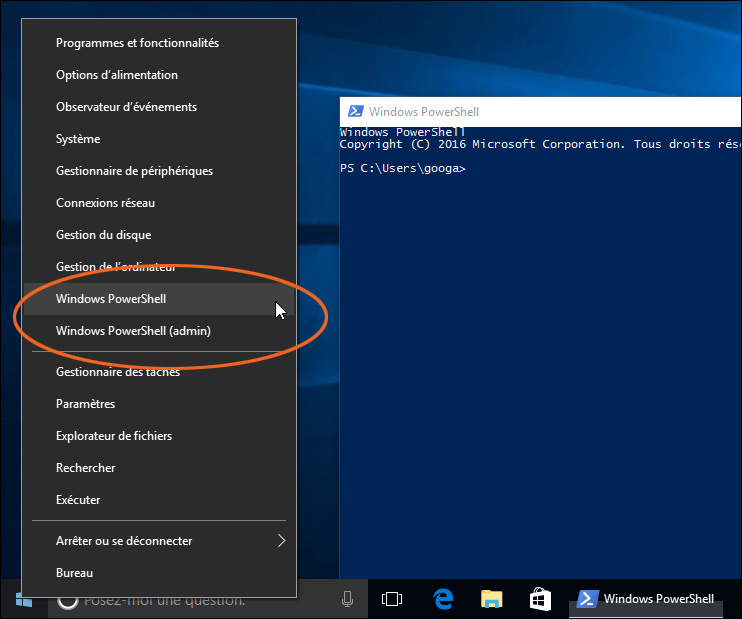Click the 'Windows PowerShell' window title text
The width and height of the screenshot is (742, 619).
(x=424, y=112)
